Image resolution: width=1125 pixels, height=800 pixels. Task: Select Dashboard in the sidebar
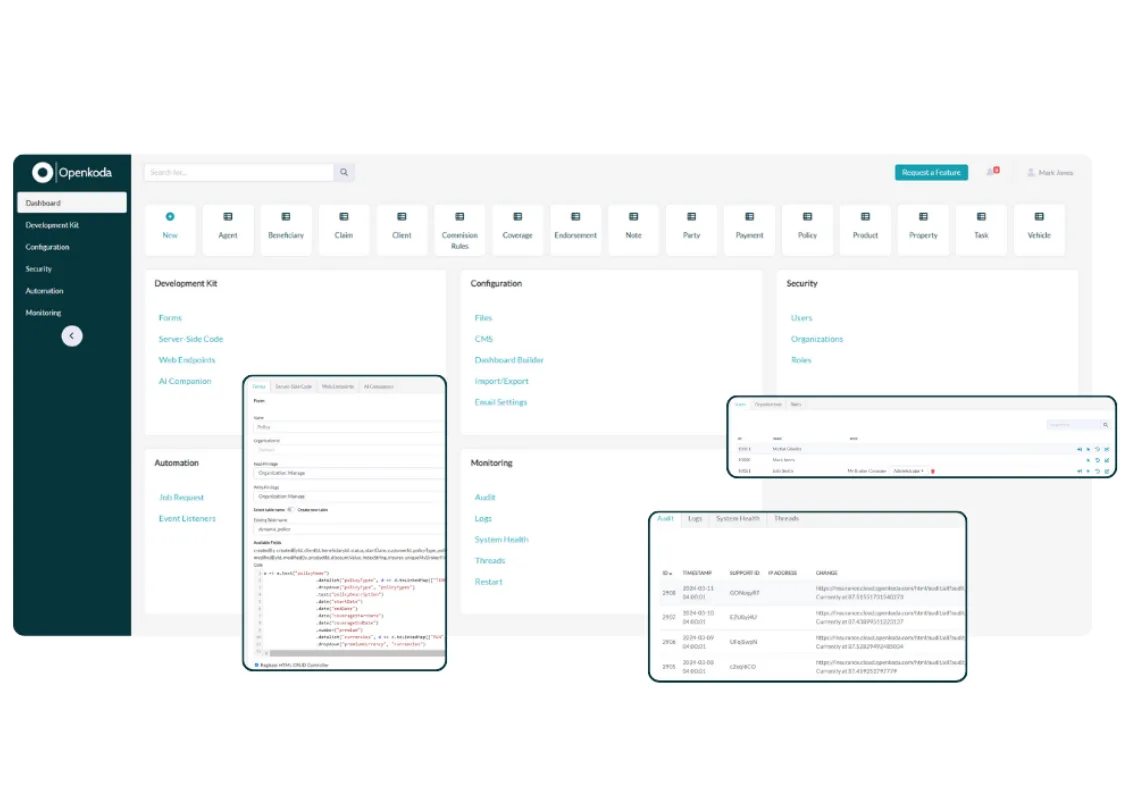[x=72, y=203]
